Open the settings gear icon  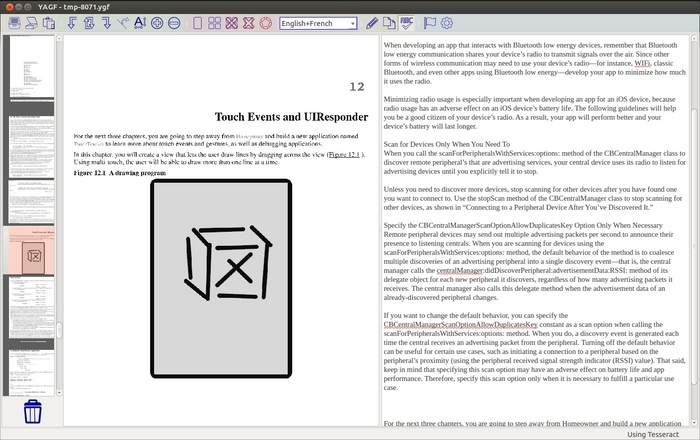pyautogui.click(x=447, y=23)
